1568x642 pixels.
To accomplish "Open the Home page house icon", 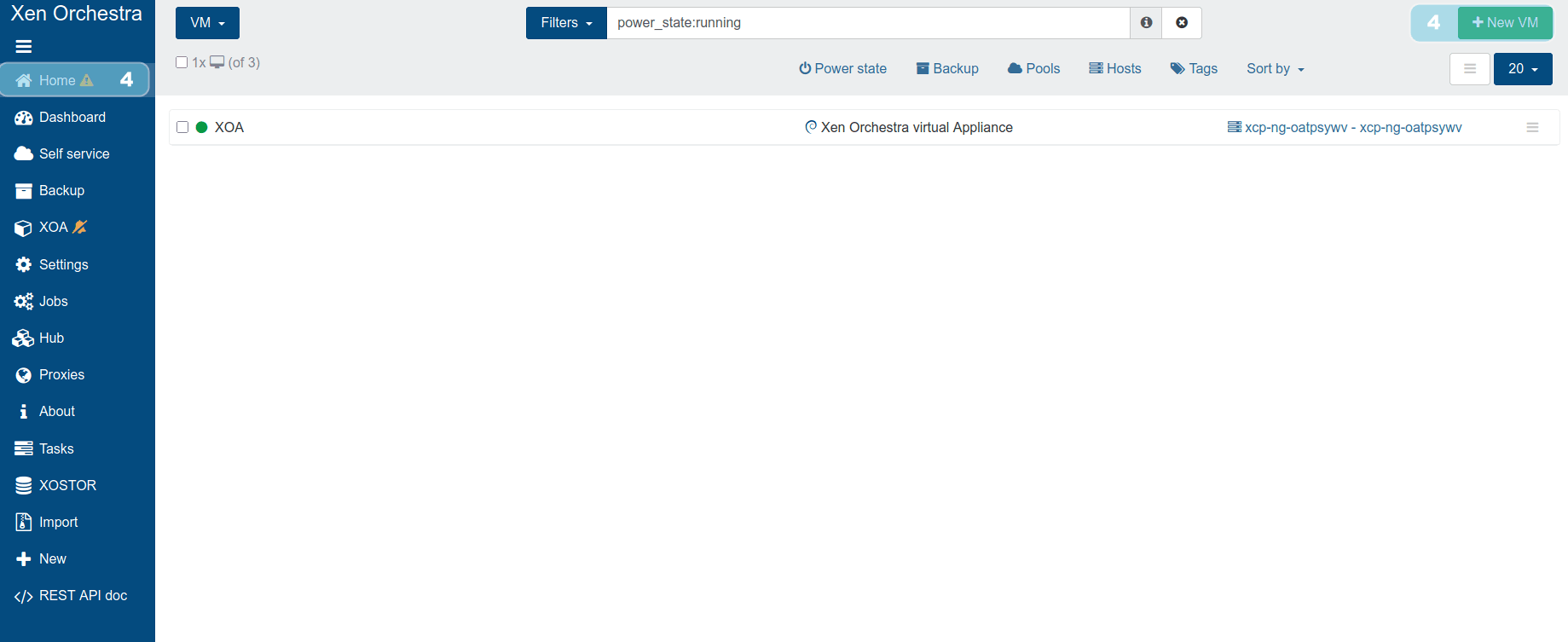I will pos(24,80).
